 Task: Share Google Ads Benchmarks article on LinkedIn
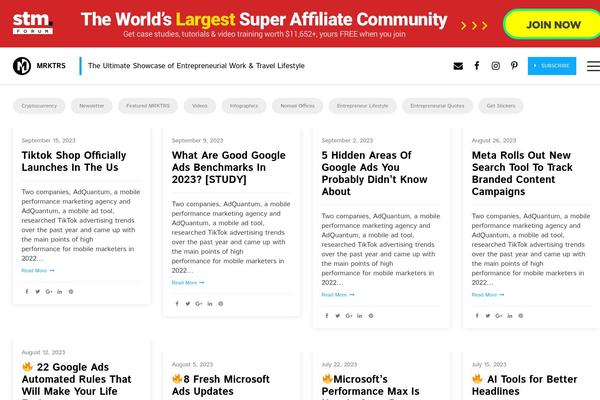(x=210, y=304)
